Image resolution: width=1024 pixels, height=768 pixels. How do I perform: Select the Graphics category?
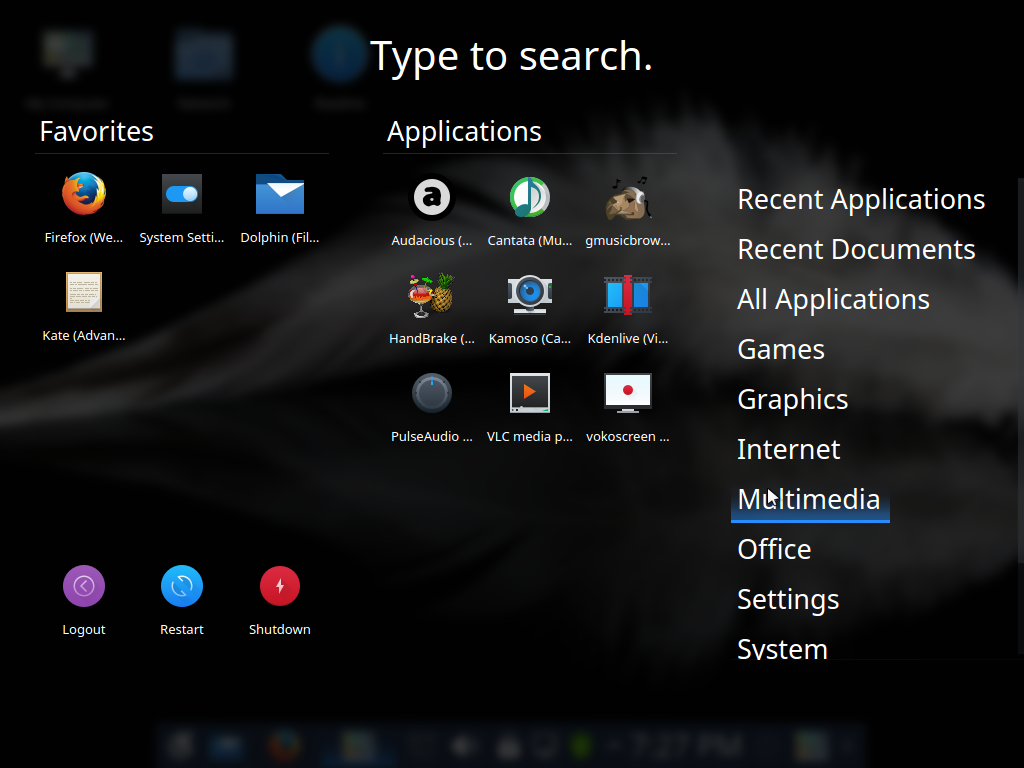point(792,399)
